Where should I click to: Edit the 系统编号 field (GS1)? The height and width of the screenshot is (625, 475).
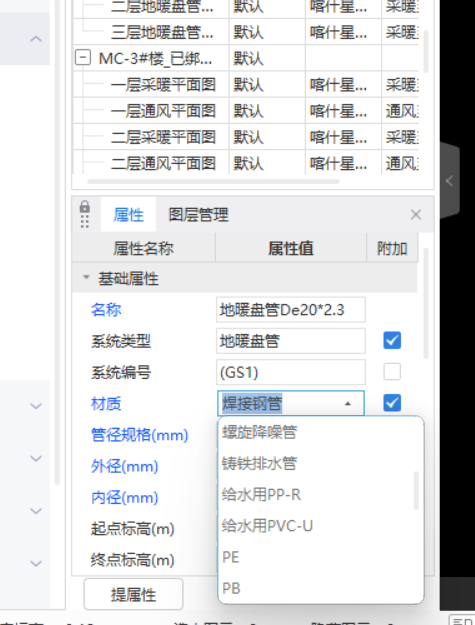click(x=291, y=372)
